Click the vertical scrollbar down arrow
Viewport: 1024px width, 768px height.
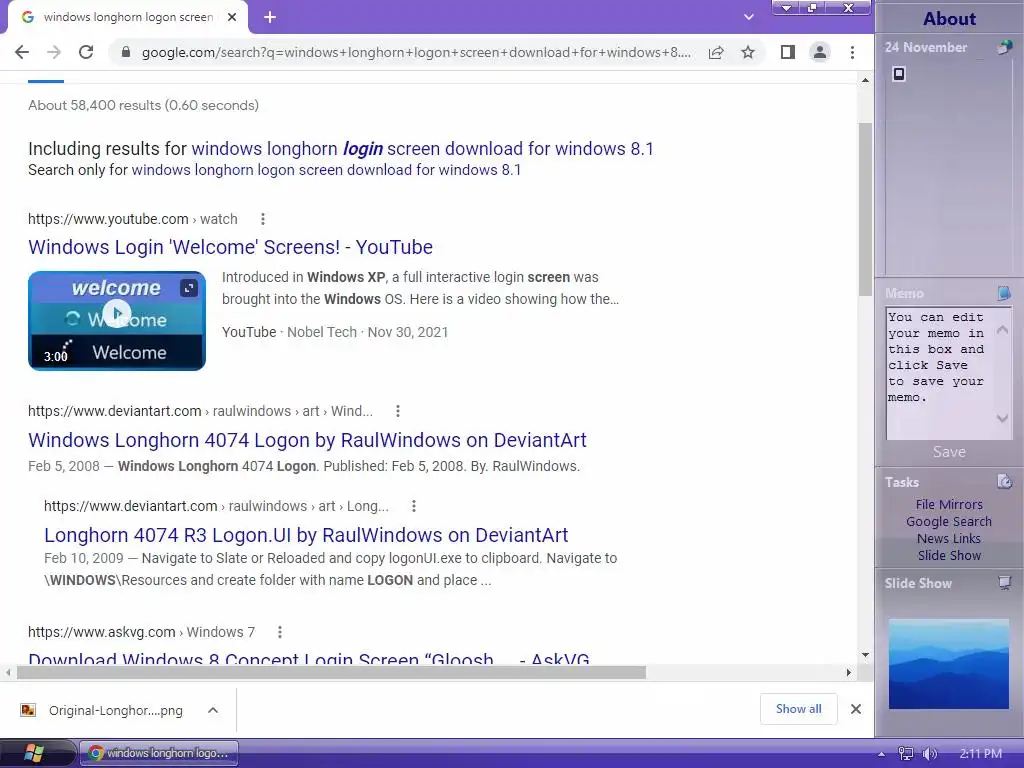(x=865, y=655)
